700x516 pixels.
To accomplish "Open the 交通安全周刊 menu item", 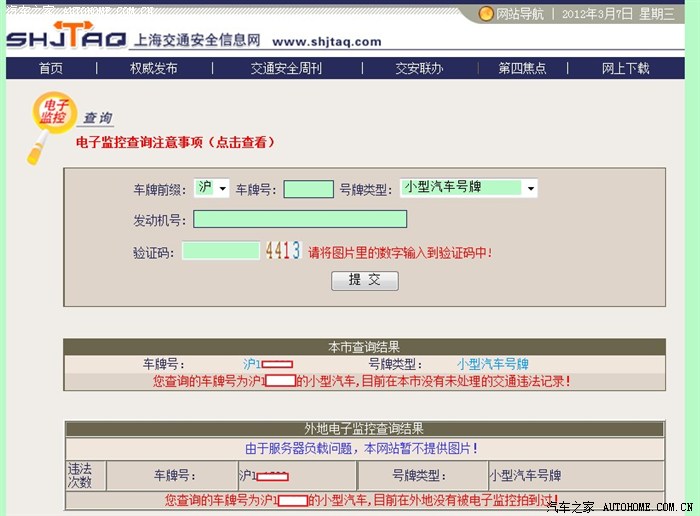I will point(286,68).
